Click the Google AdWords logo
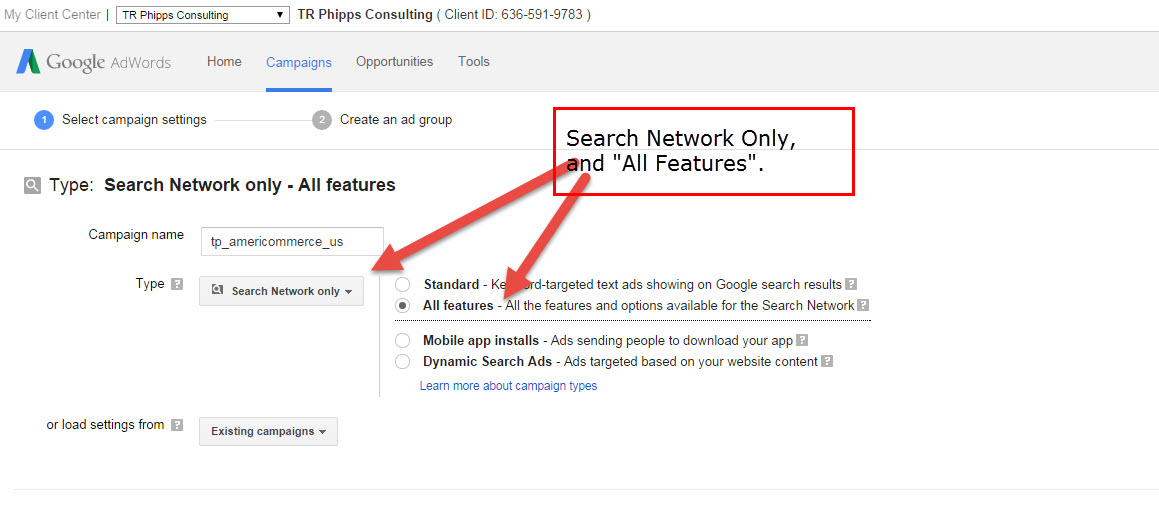 [93, 62]
